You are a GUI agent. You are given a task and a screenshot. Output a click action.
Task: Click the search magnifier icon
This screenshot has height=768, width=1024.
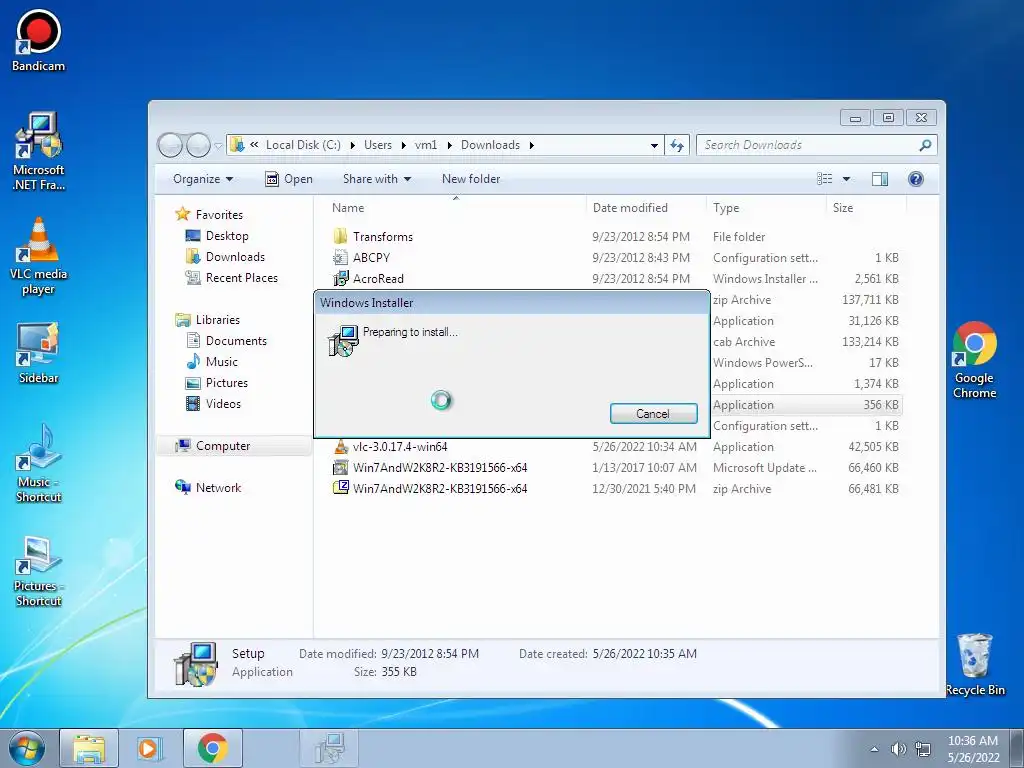925,145
